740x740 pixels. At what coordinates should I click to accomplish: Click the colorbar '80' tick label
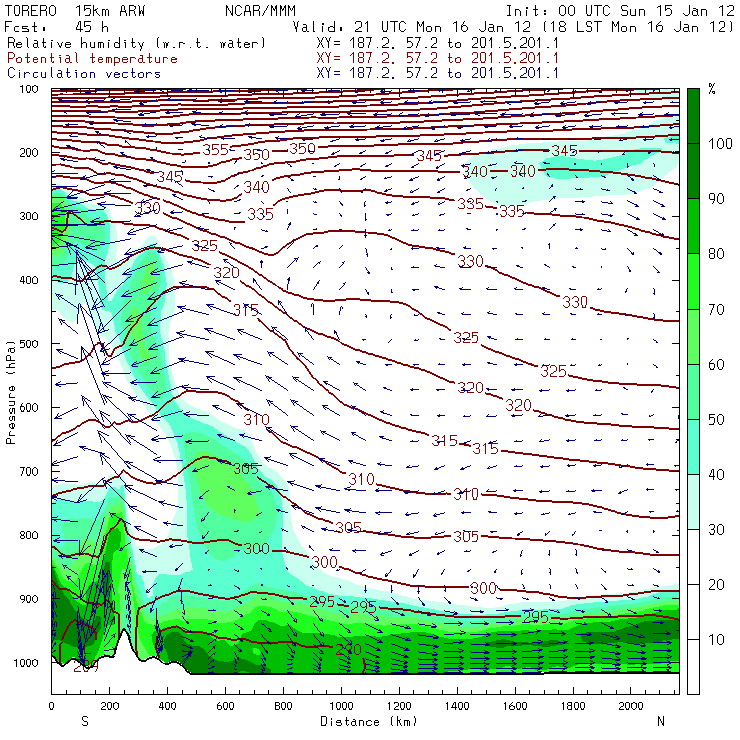[x=716, y=254]
